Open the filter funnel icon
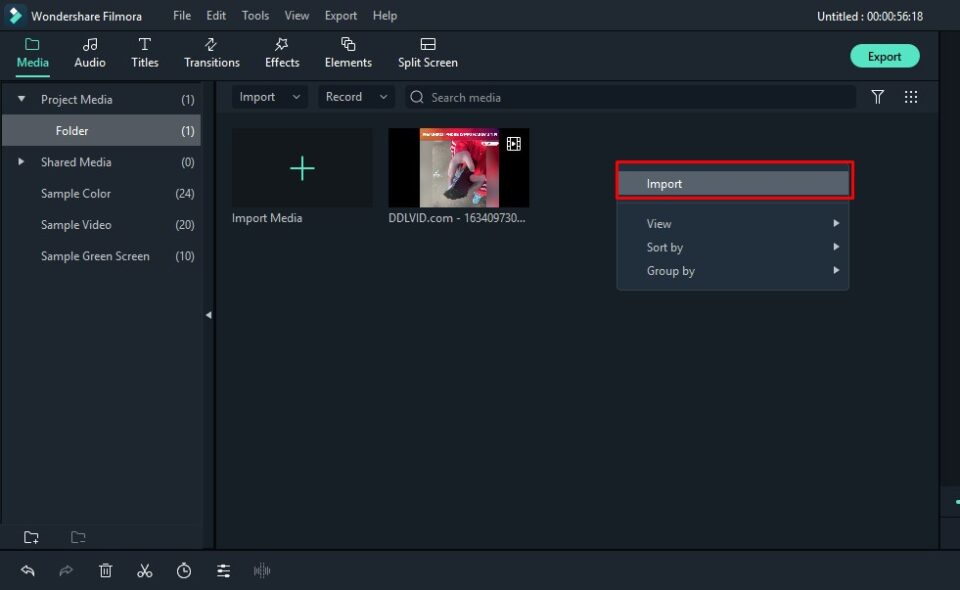Viewport: 960px width, 590px height. 877,97
